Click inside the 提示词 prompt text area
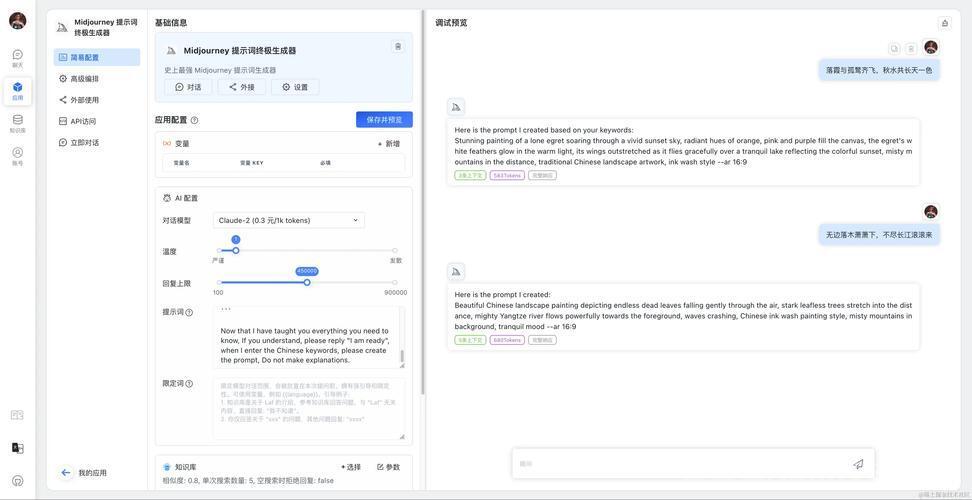972x500 pixels. click(x=309, y=337)
